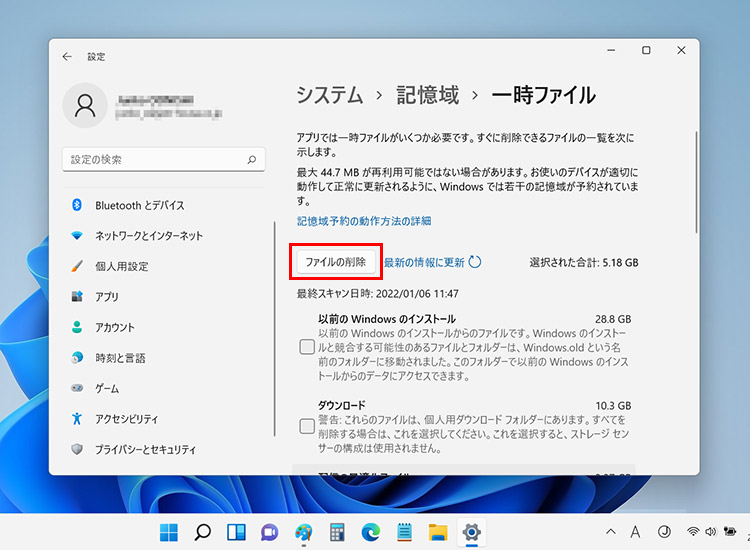Viewport: 750px width, 550px height.
Task: Open ネットワークとインターネット settings
Action: coord(148,236)
